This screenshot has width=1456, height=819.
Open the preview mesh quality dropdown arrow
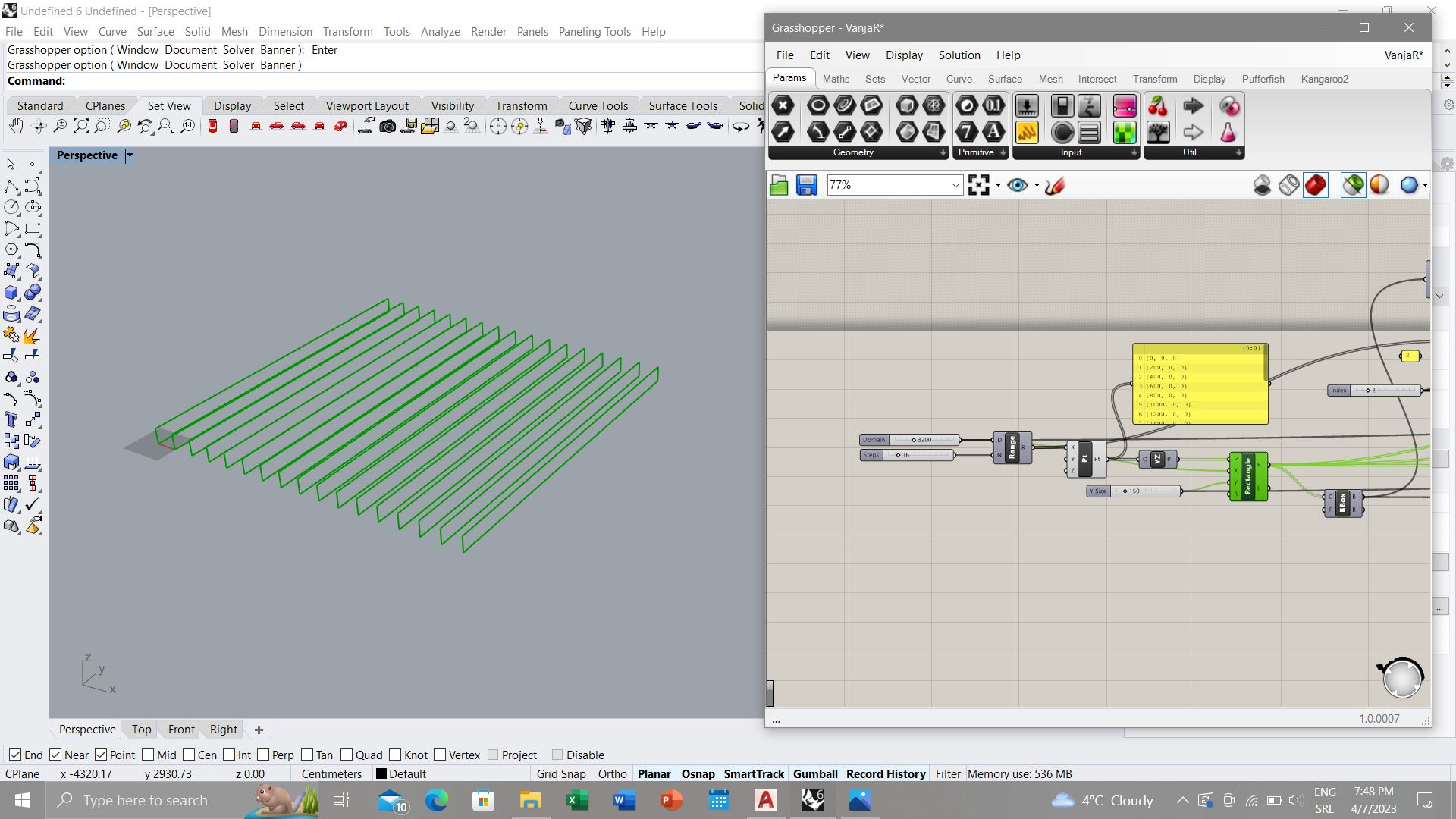pos(1425,186)
